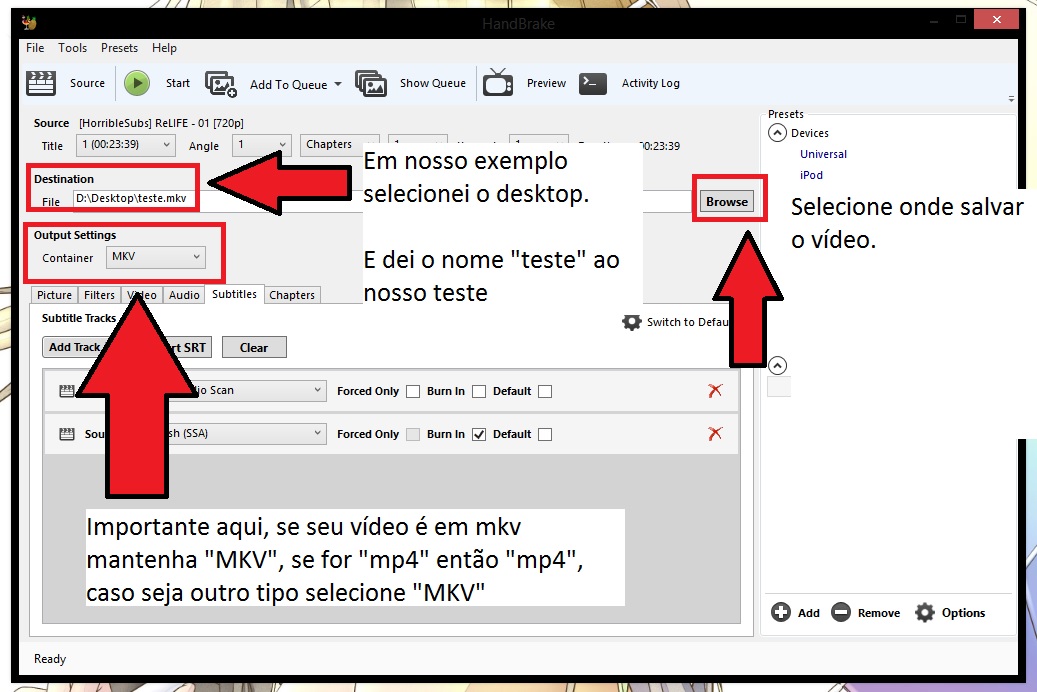Click the Add To Queue picture icon
Screen dimensions: 1037x692
(220, 84)
